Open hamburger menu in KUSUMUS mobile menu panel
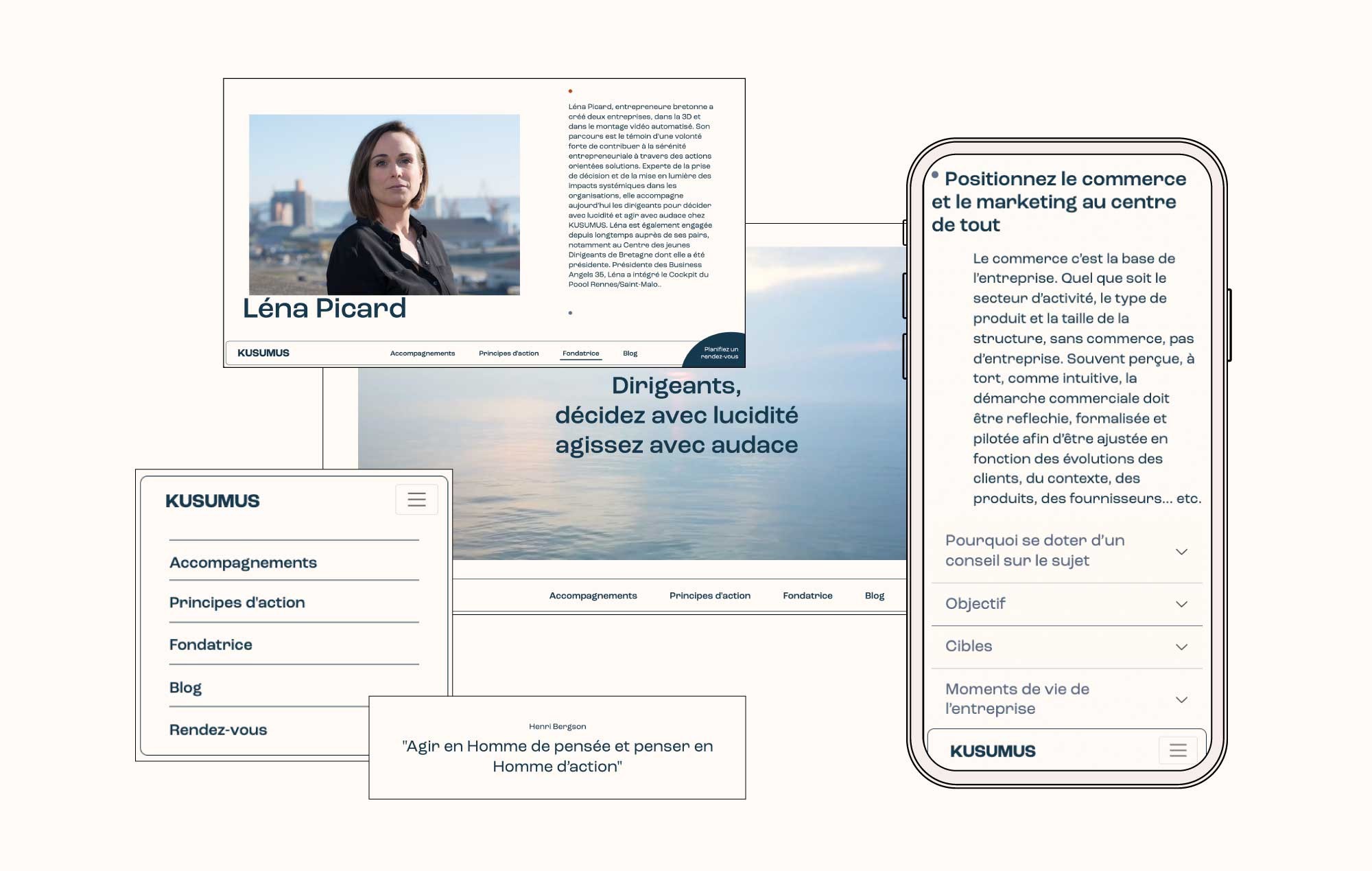The image size is (1372, 871). [x=416, y=500]
